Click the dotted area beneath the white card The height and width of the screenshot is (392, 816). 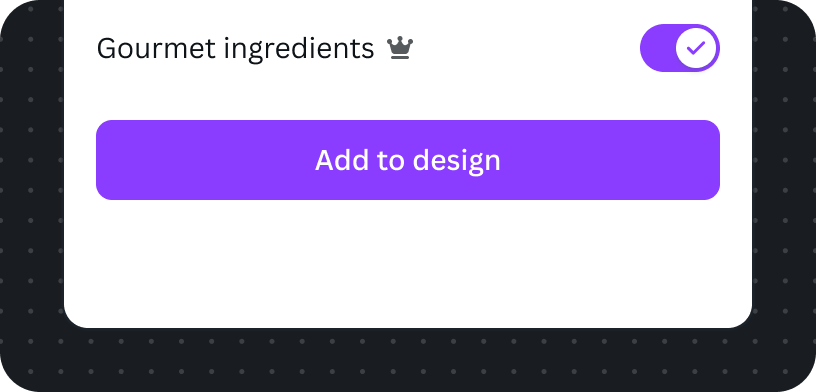click(x=408, y=360)
